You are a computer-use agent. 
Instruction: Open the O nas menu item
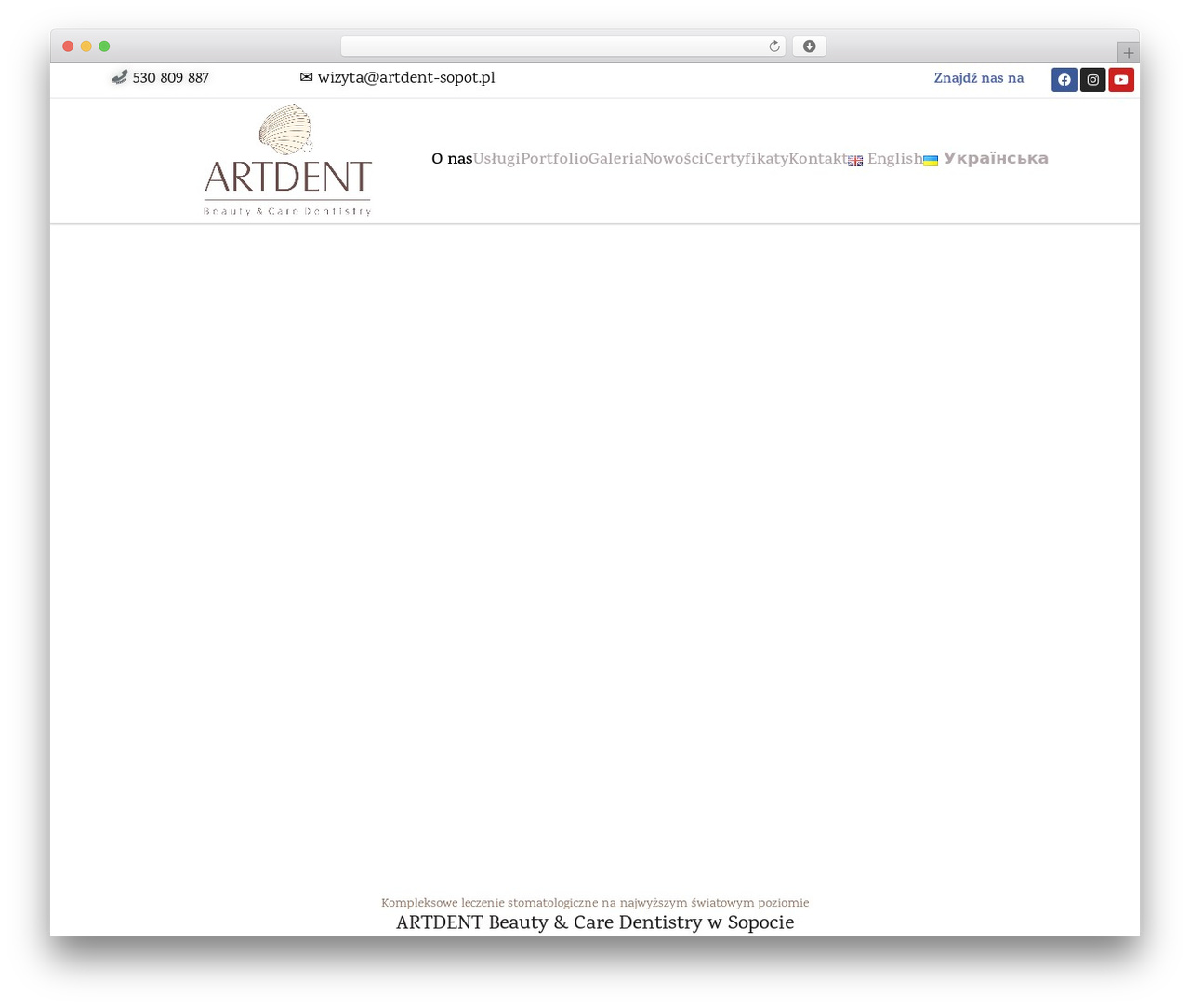[x=452, y=159]
